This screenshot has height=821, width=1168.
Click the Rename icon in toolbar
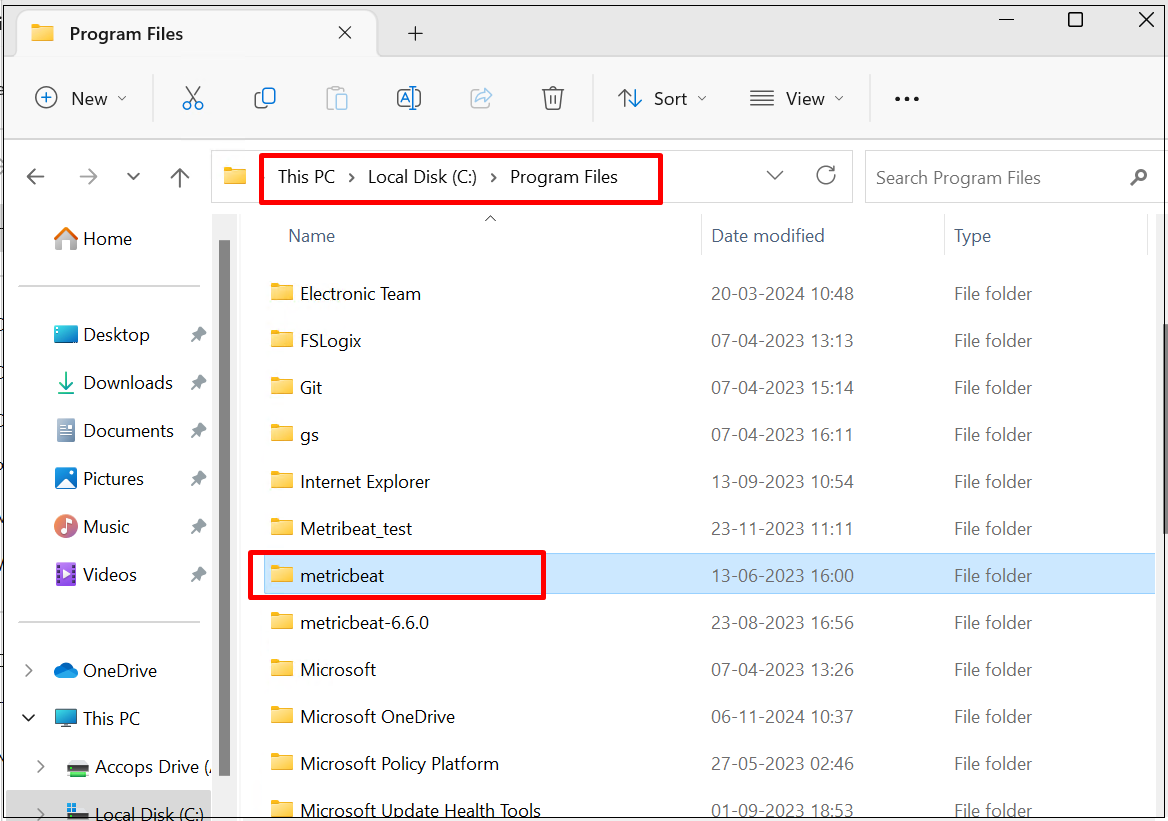pyautogui.click(x=408, y=98)
